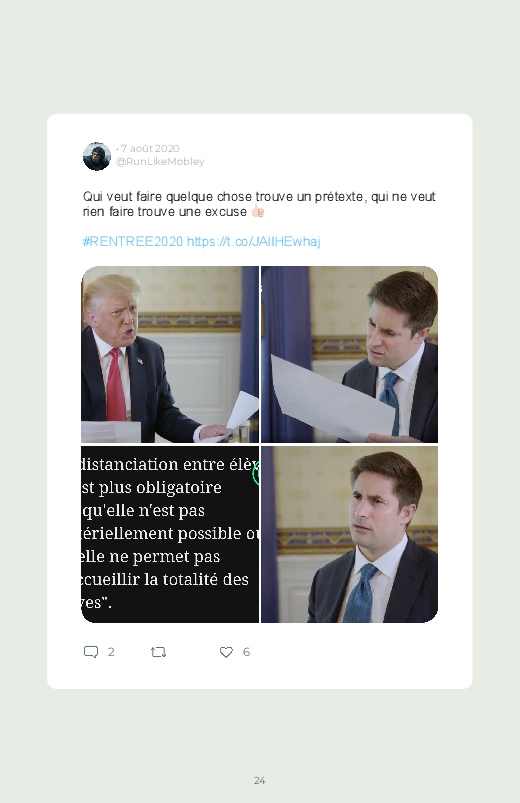
Task: Click the tweet line starting 'Qui veut faire'
Action: click(259, 197)
